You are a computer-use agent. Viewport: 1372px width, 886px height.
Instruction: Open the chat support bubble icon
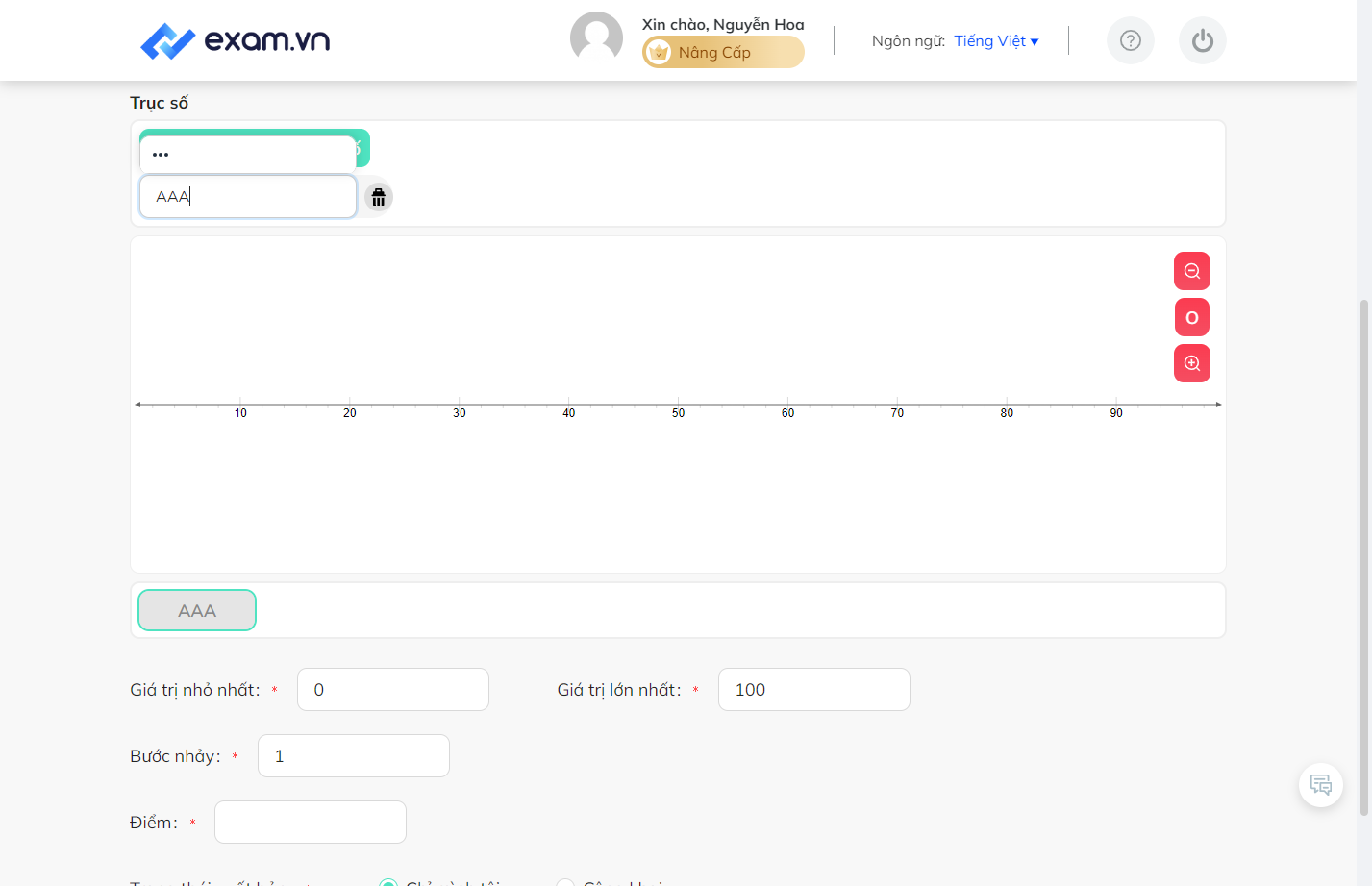[x=1321, y=785]
